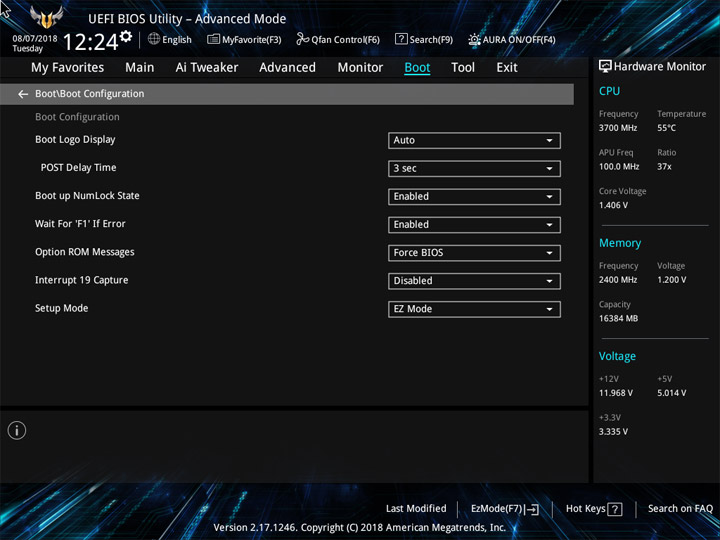The image size is (720, 540).
Task: Click the +5V value 5.014 V
Action: (672, 393)
